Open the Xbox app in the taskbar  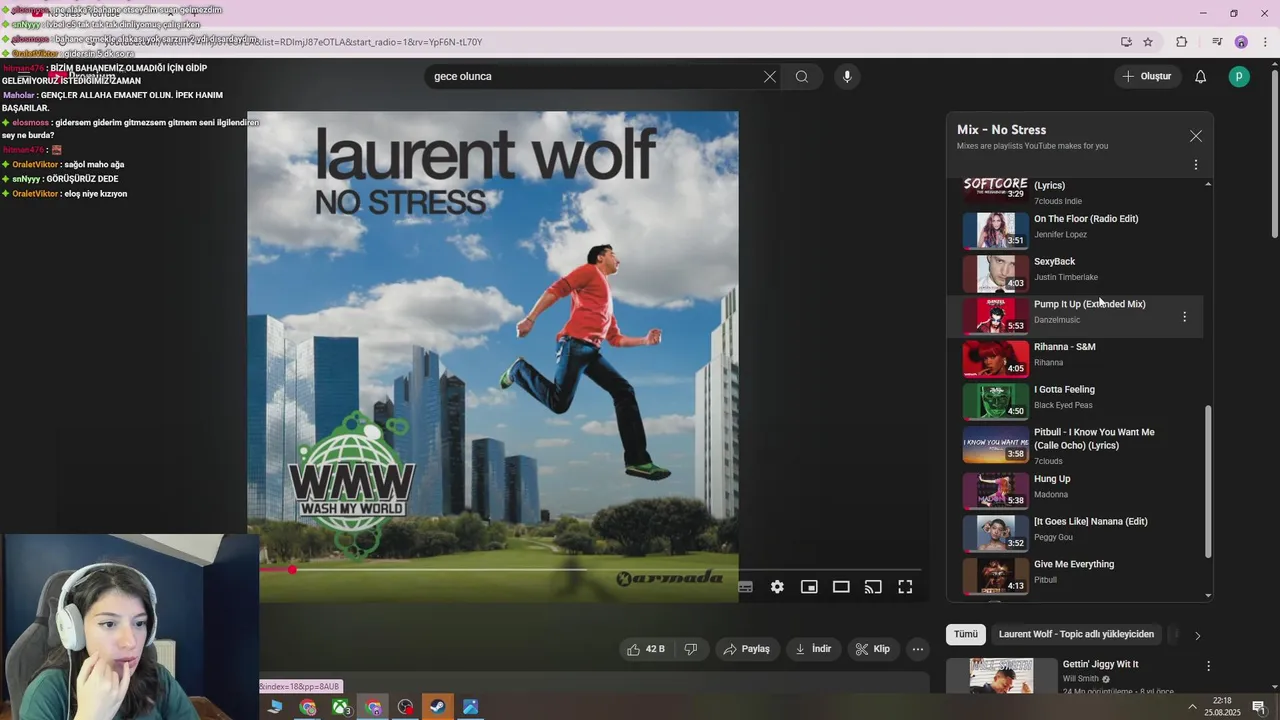click(341, 707)
